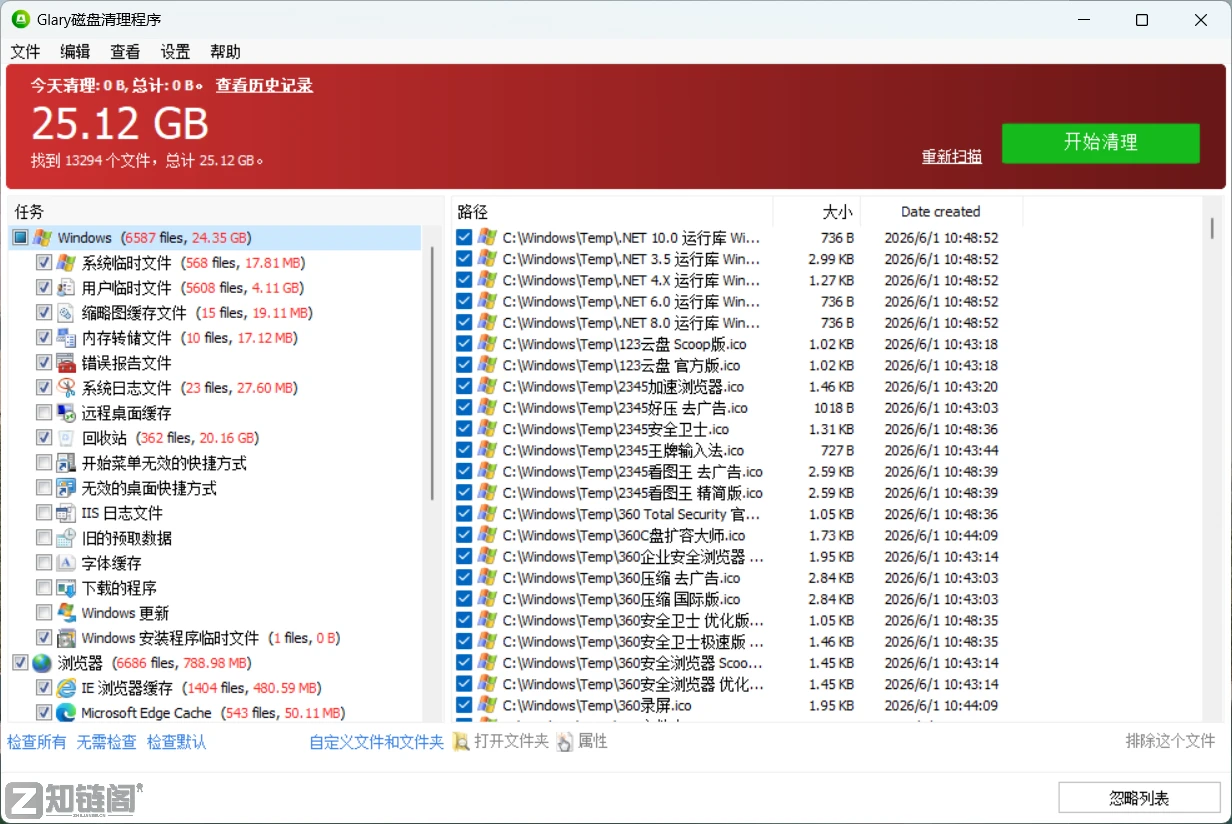
Task: Click the 远程桌面缓存 icon
Action: tap(66, 413)
